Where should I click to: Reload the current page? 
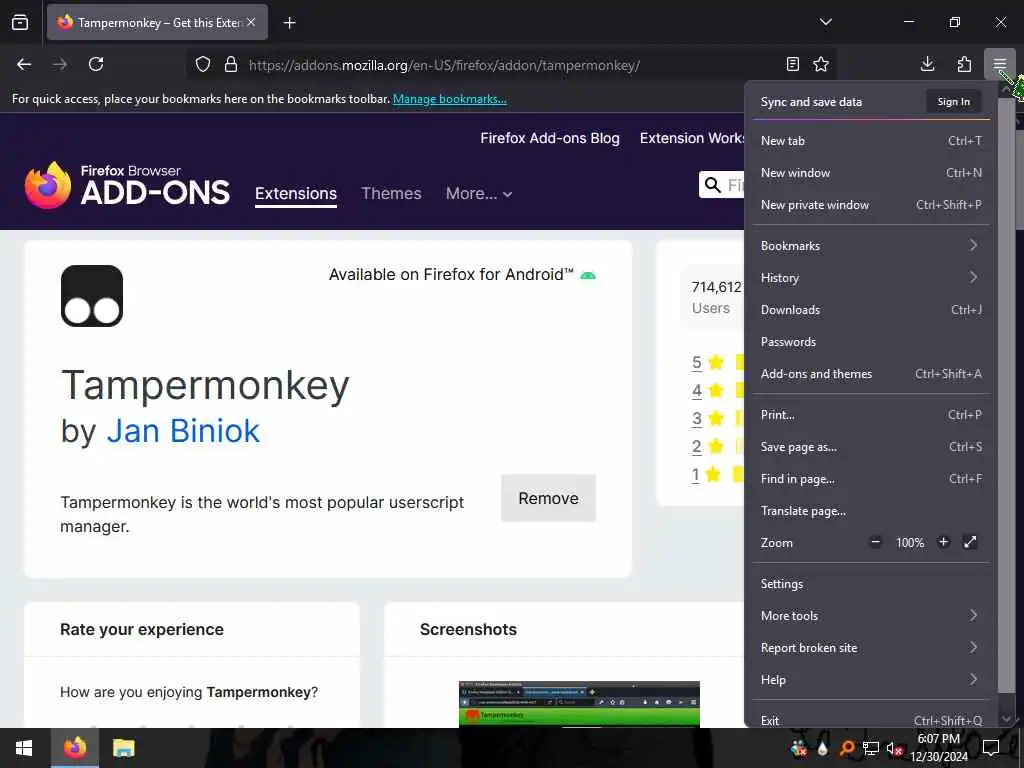[x=96, y=64]
